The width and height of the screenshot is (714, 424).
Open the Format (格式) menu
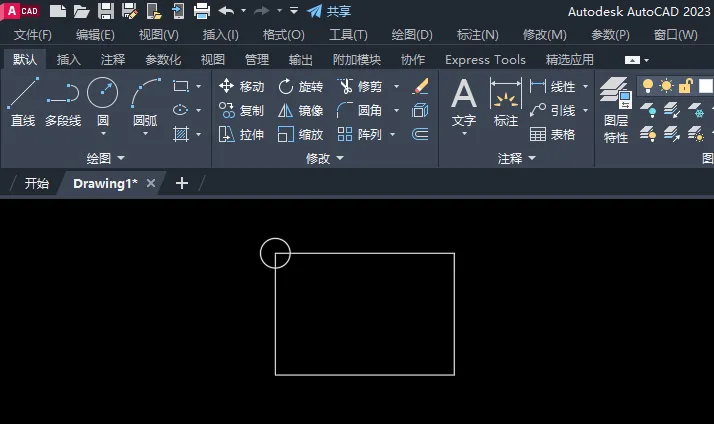[x=284, y=35]
